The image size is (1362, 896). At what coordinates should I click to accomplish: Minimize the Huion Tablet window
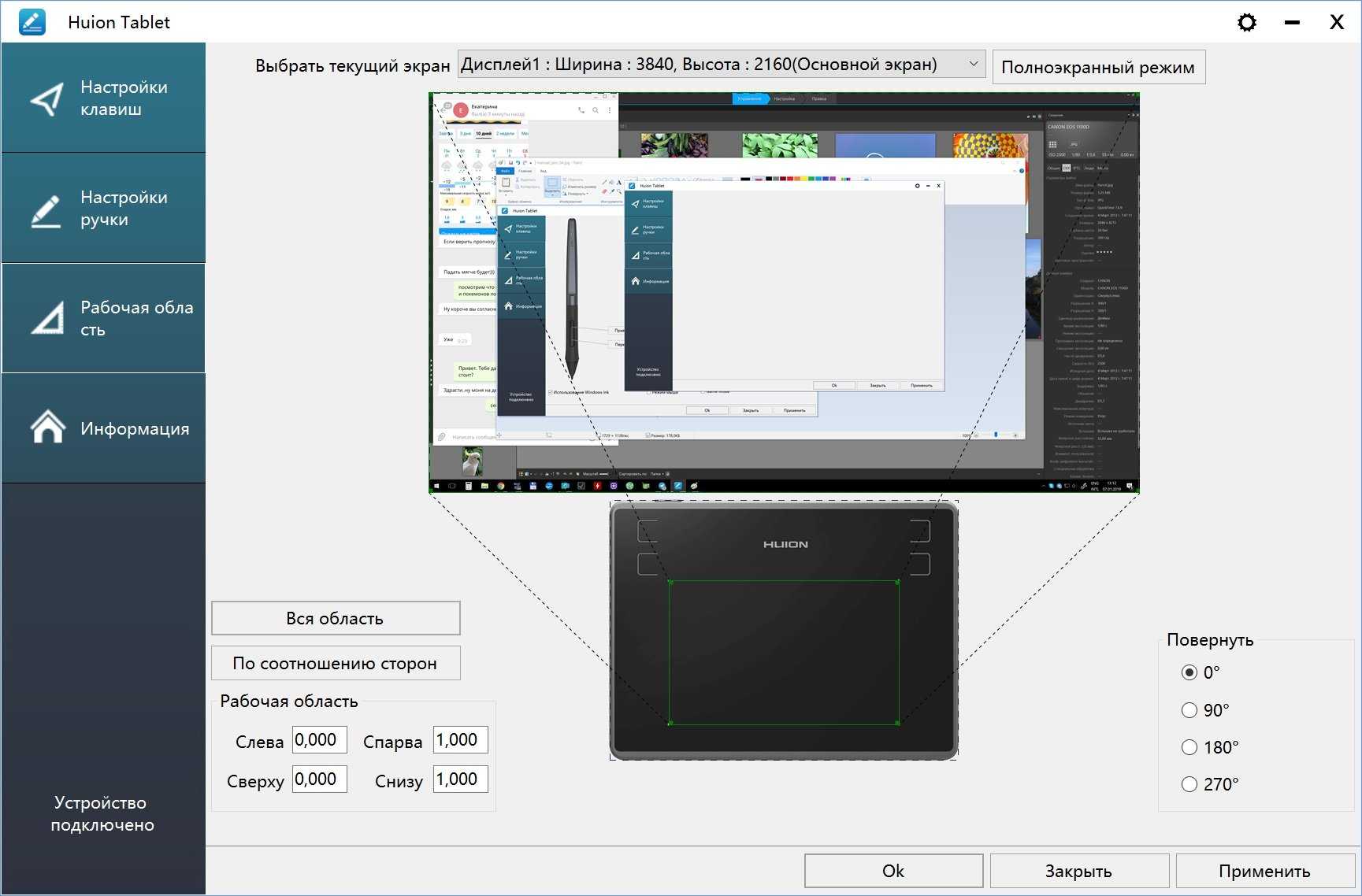1292,22
